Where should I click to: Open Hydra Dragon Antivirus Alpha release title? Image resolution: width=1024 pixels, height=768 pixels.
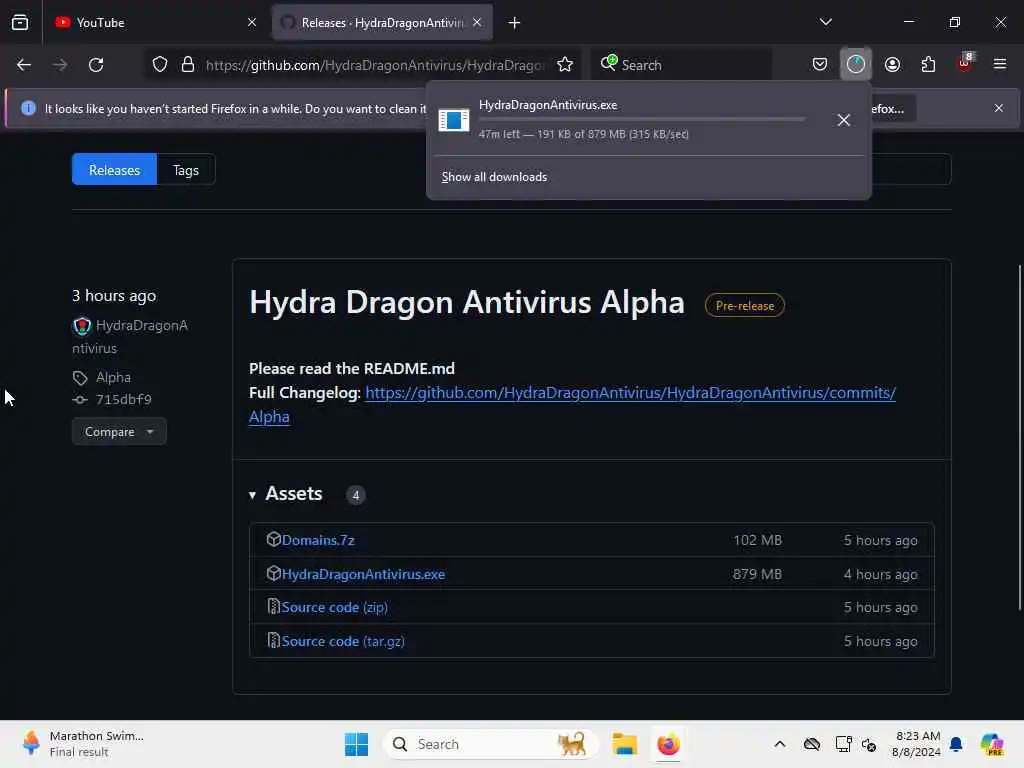point(467,302)
